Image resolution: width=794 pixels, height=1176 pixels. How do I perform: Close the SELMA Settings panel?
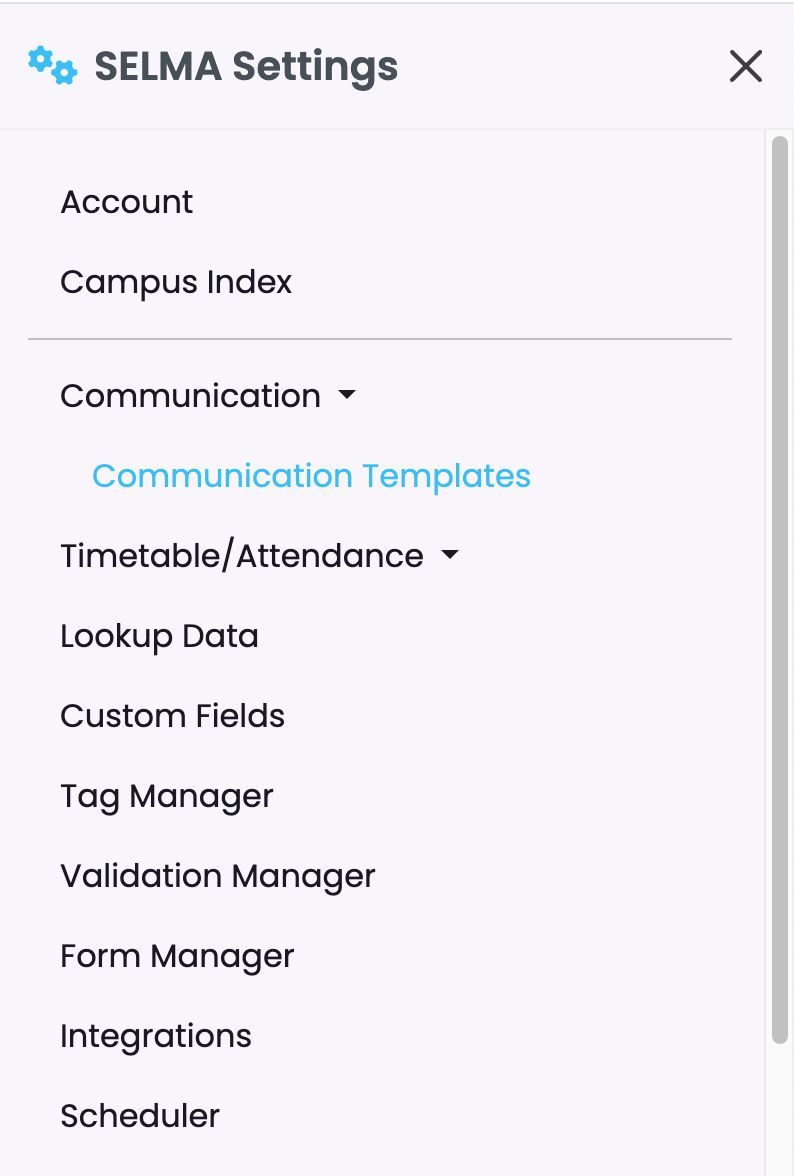745,66
